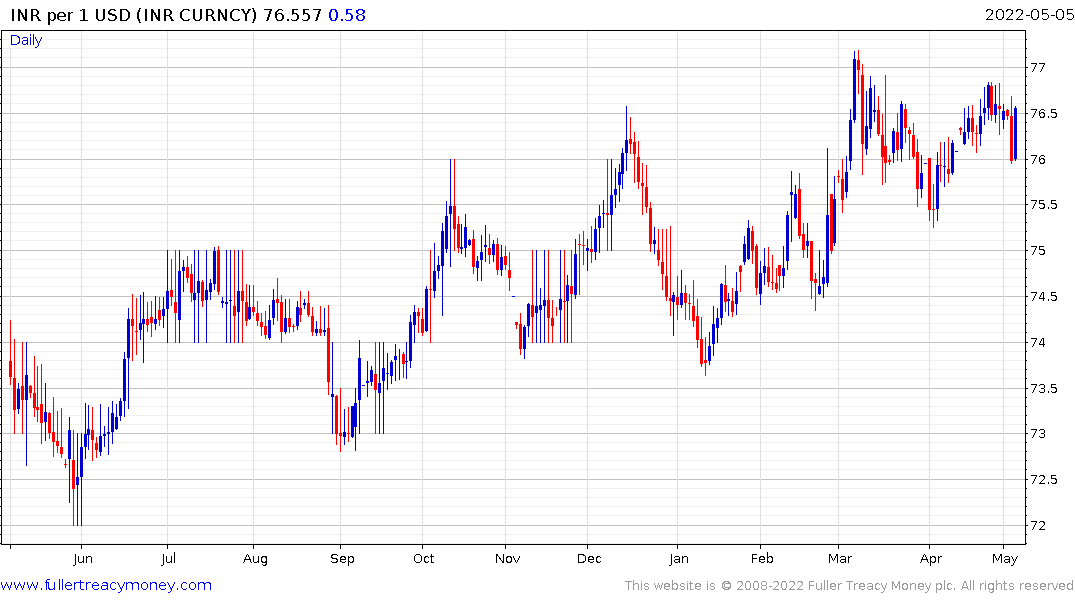Click the Jan month label
Viewport: 1075px width, 600px height.
coord(679,559)
